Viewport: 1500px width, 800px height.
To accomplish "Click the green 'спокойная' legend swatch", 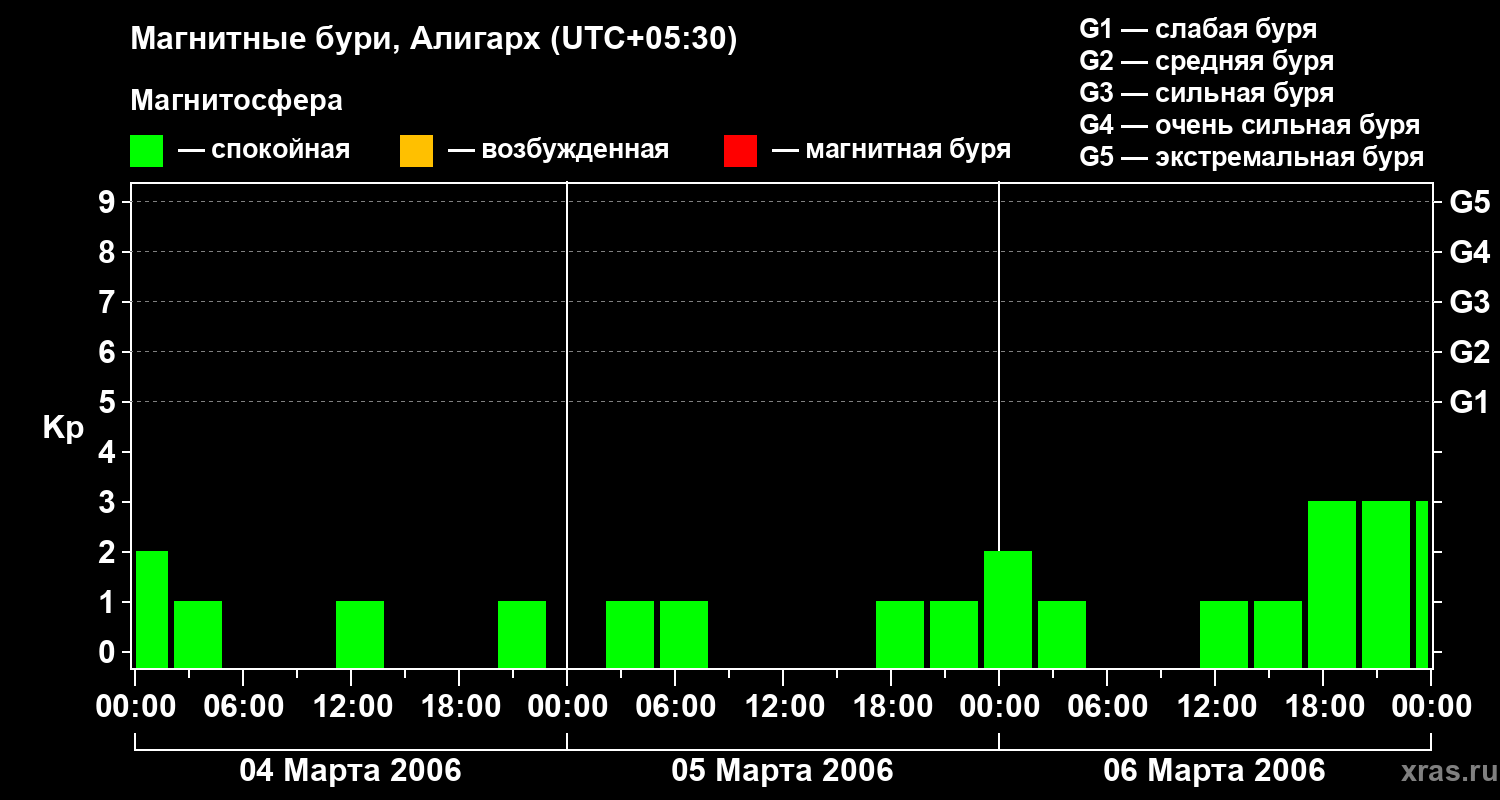I will pyautogui.click(x=147, y=151).
